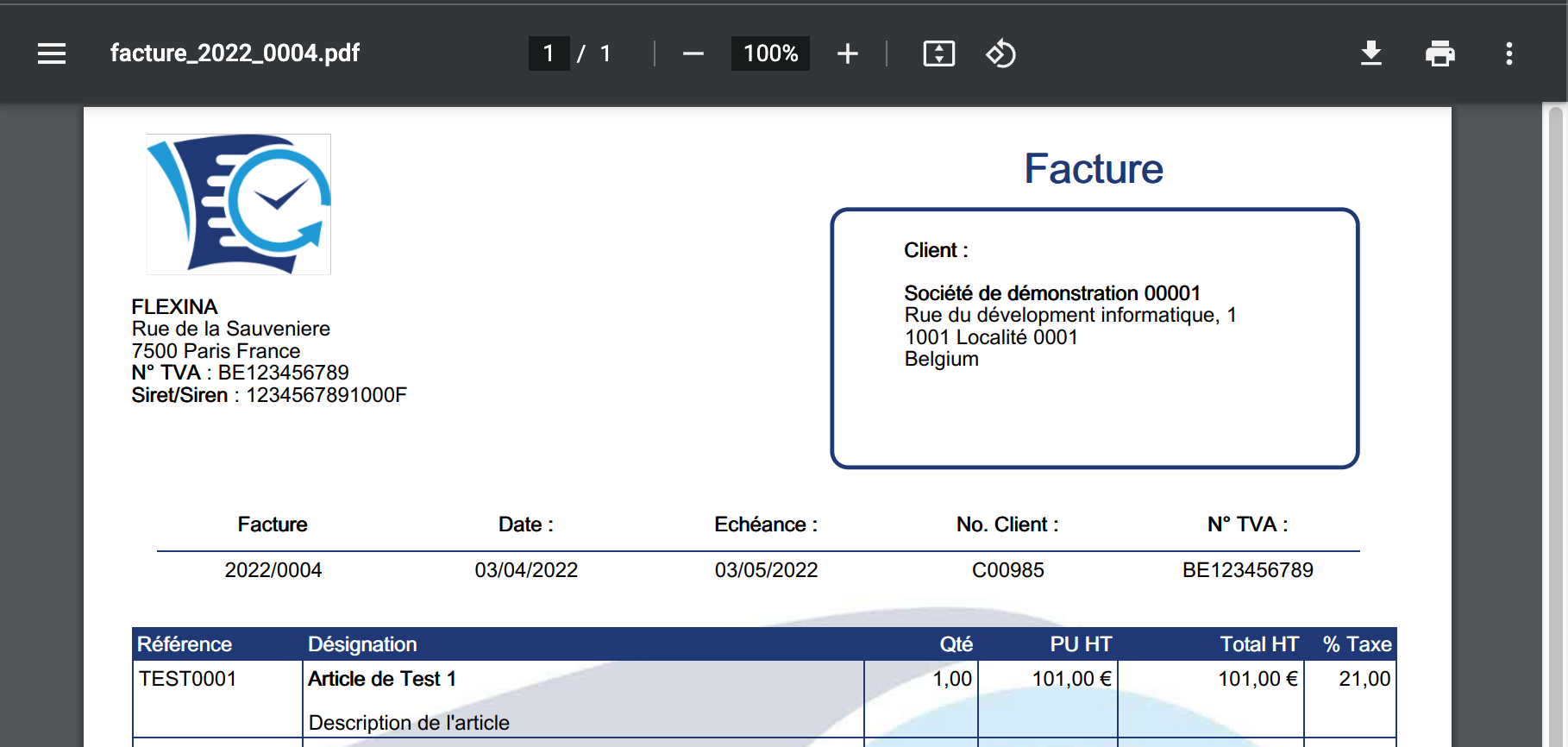Click the zoom in plus icon
This screenshot has height=747, width=1568.
pos(848,53)
